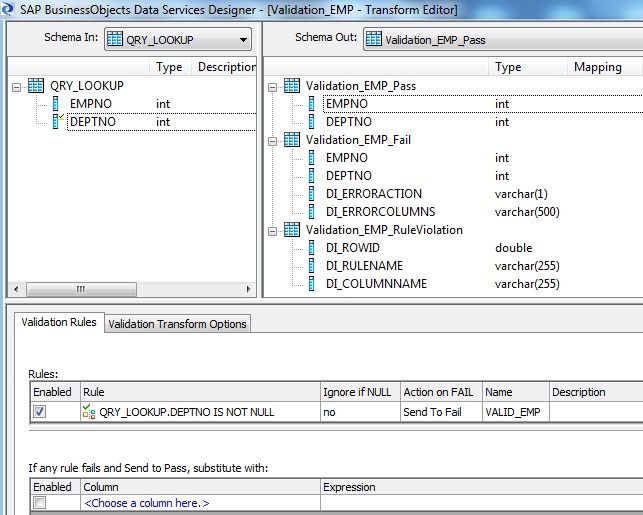Click the Validation_EMP_Fail table icon
Image resolution: width=643 pixels, height=515 pixels.
(292, 140)
